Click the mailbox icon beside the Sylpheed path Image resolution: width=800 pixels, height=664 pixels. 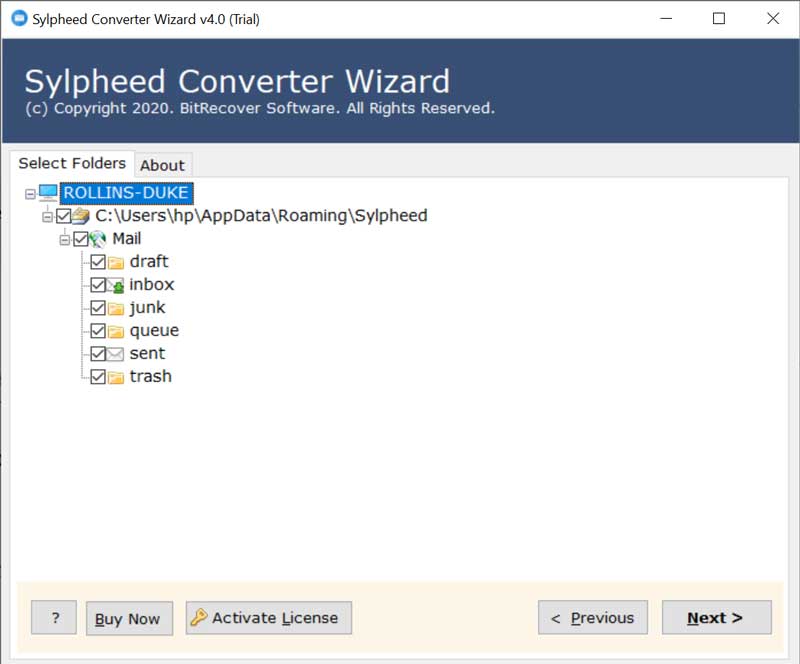81,216
